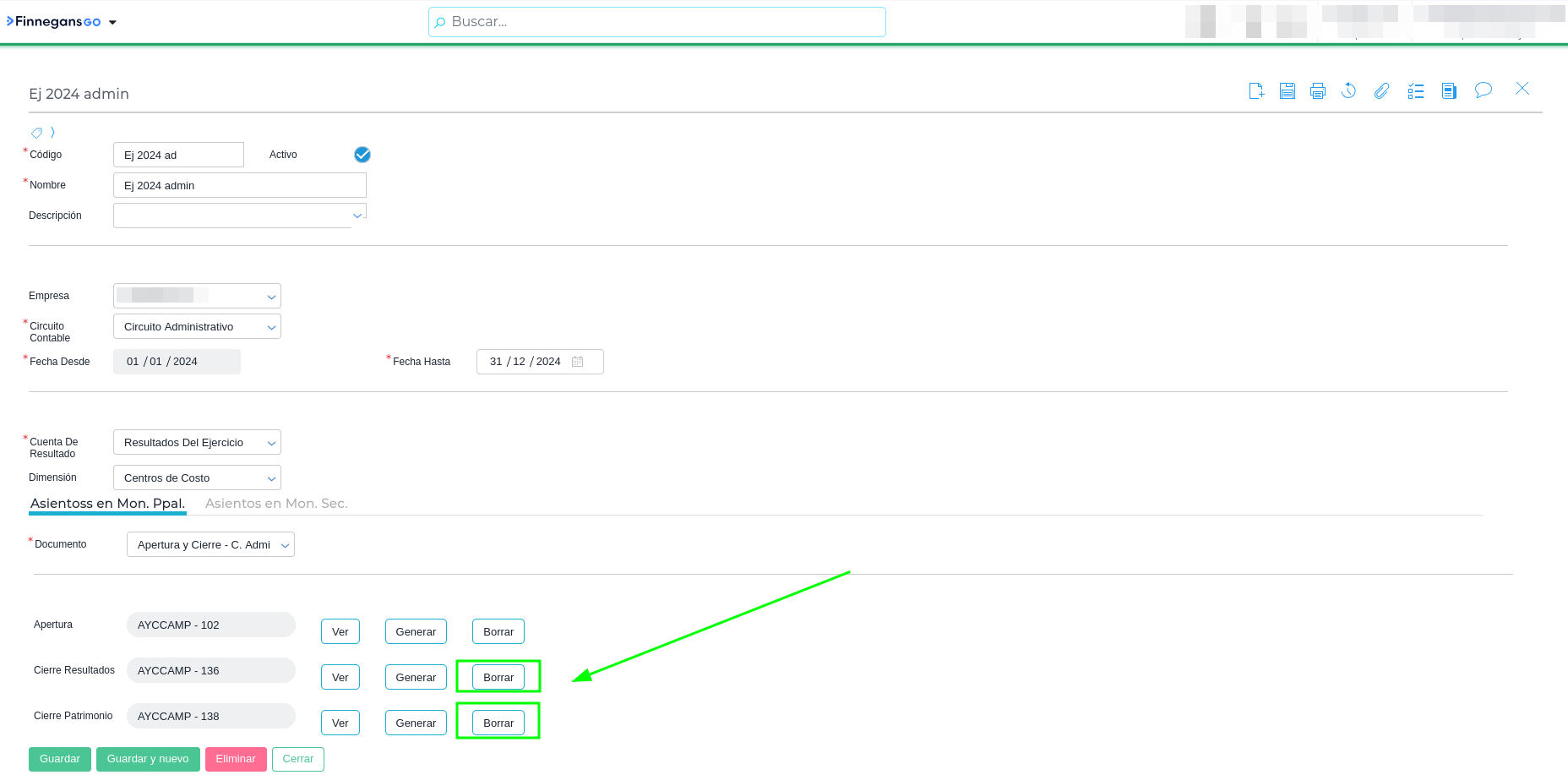Click the search magnifier icon

click(440, 23)
